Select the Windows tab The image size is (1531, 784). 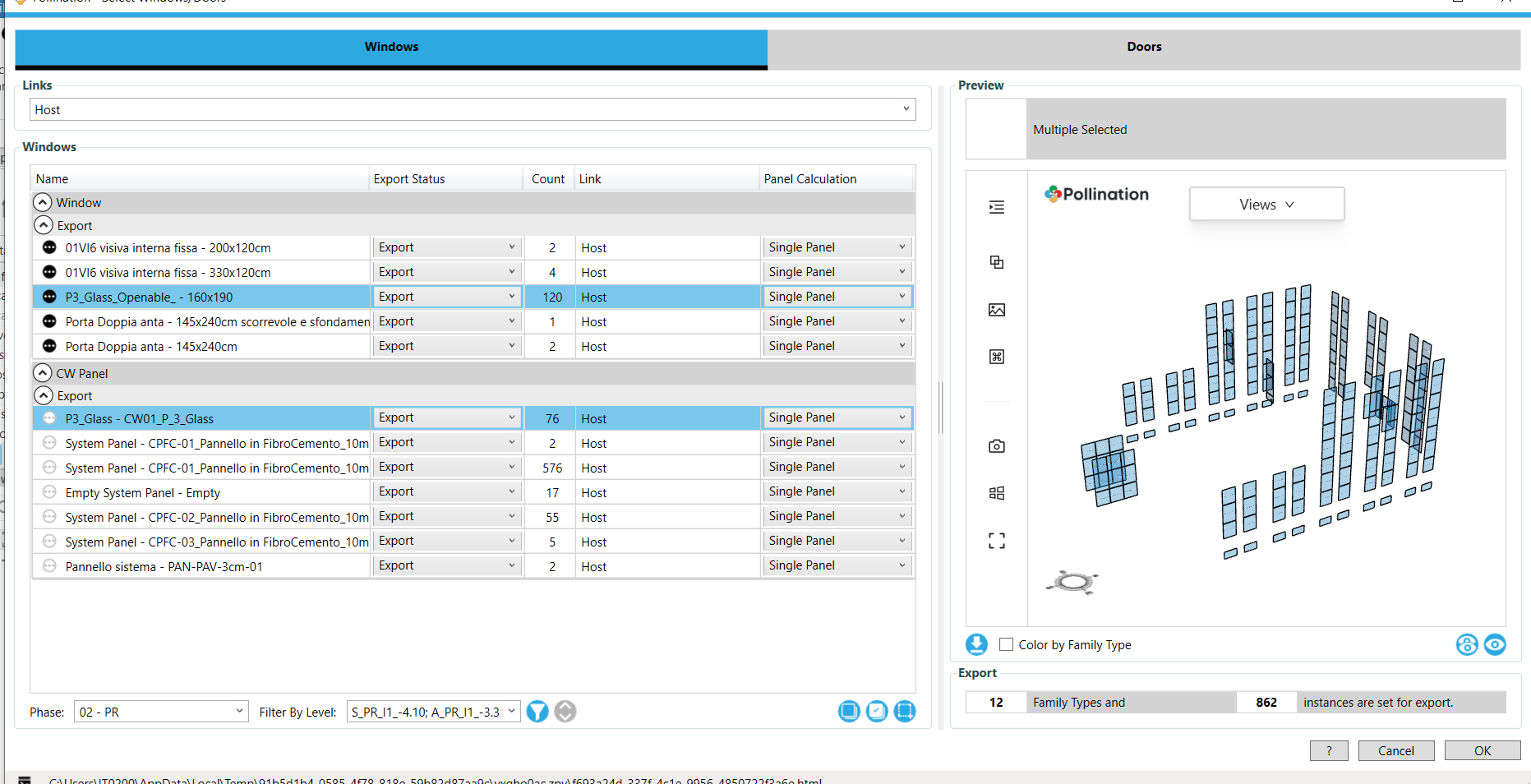[x=391, y=48]
